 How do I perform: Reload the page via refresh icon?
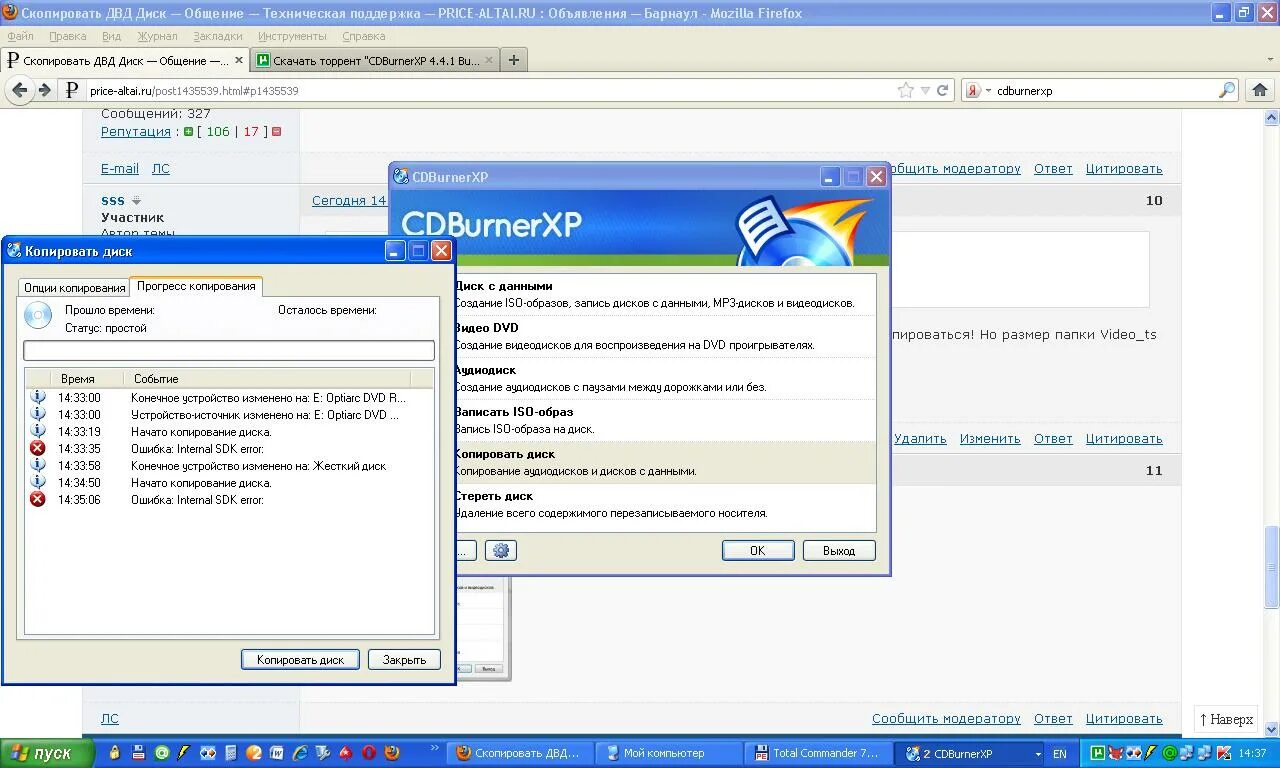point(942,90)
